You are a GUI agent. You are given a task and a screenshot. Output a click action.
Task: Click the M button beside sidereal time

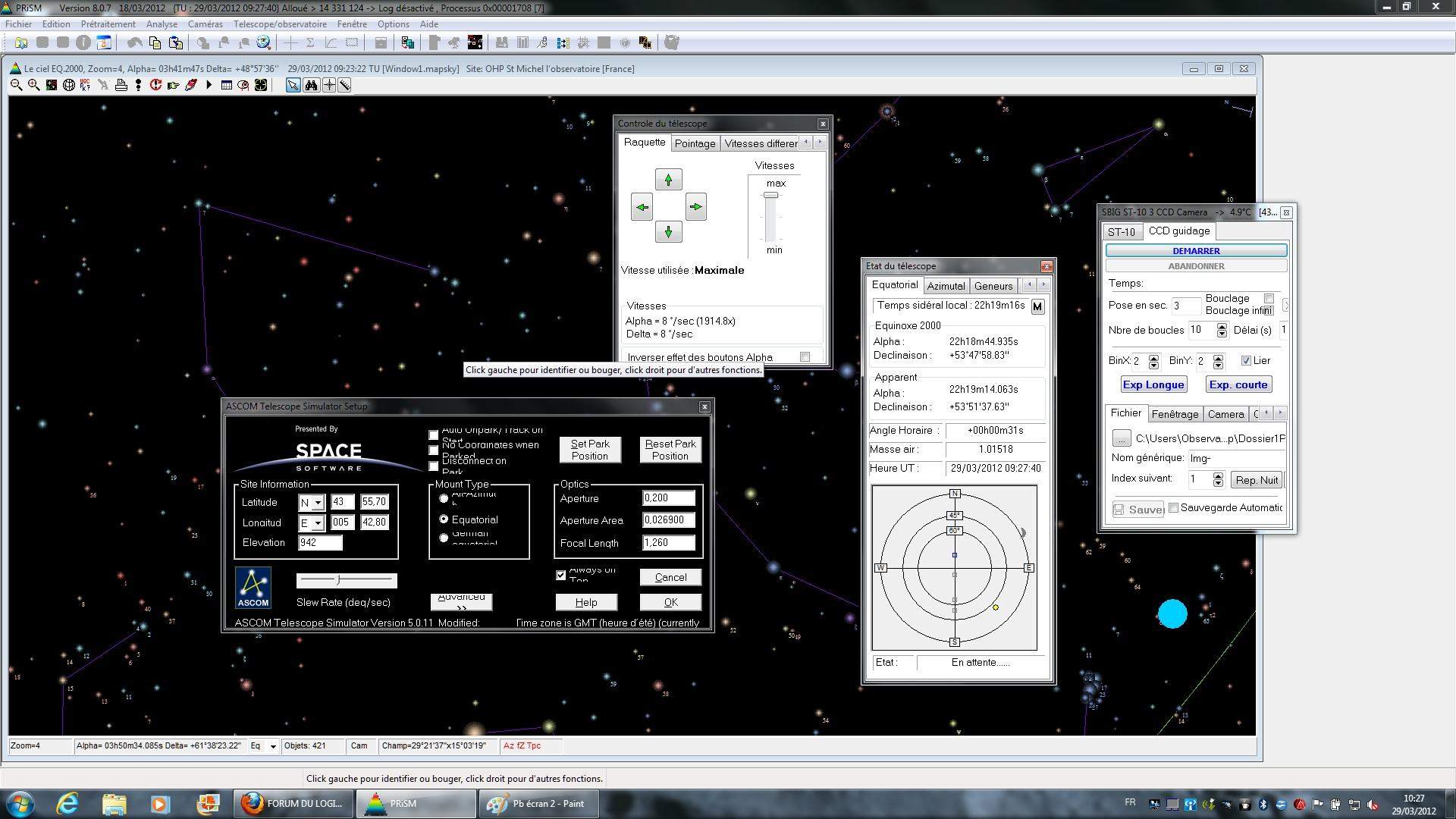coord(1037,306)
